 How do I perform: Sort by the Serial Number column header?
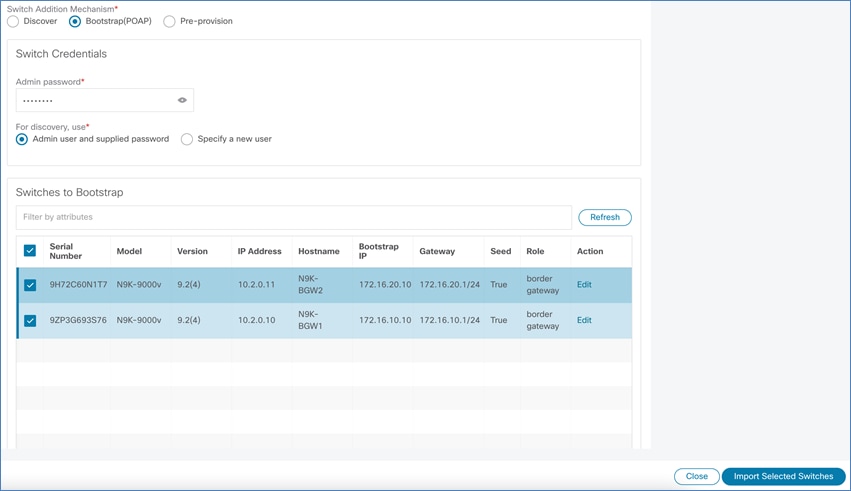coord(66,251)
